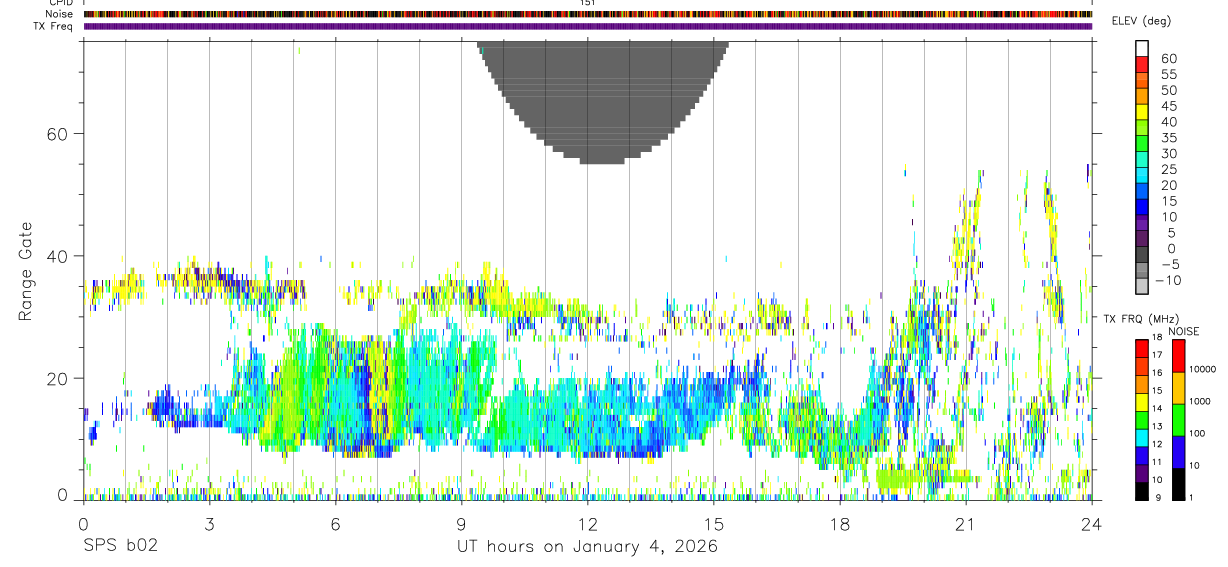Click the '30' label on the elevation scale
Screen dimensions: 1228x567
(x=1168, y=153)
